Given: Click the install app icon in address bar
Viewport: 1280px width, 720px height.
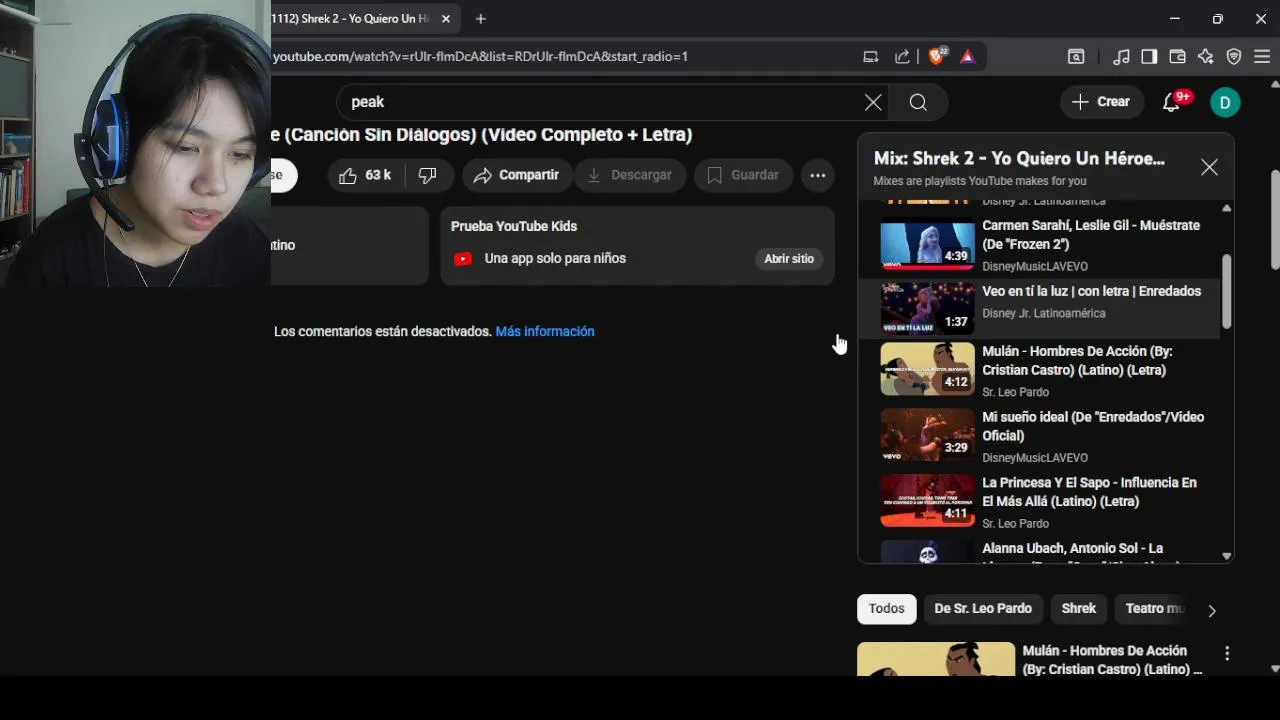Looking at the screenshot, I should click(x=871, y=56).
